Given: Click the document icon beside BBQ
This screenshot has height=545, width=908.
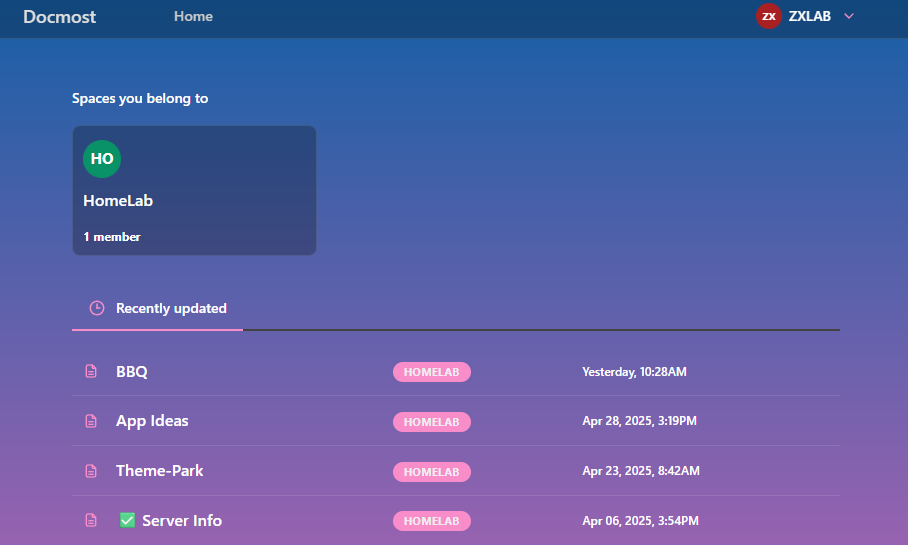Looking at the screenshot, I should 91,372.
